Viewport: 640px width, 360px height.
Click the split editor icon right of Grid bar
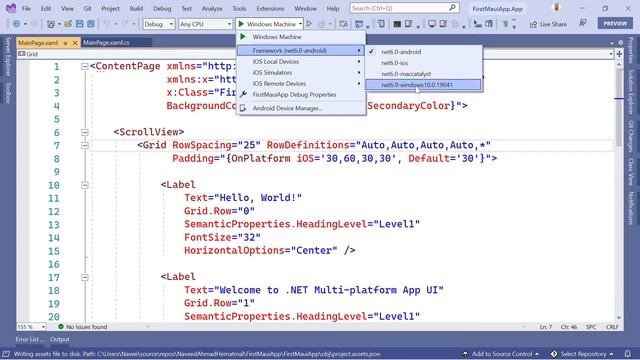pos(619,53)
